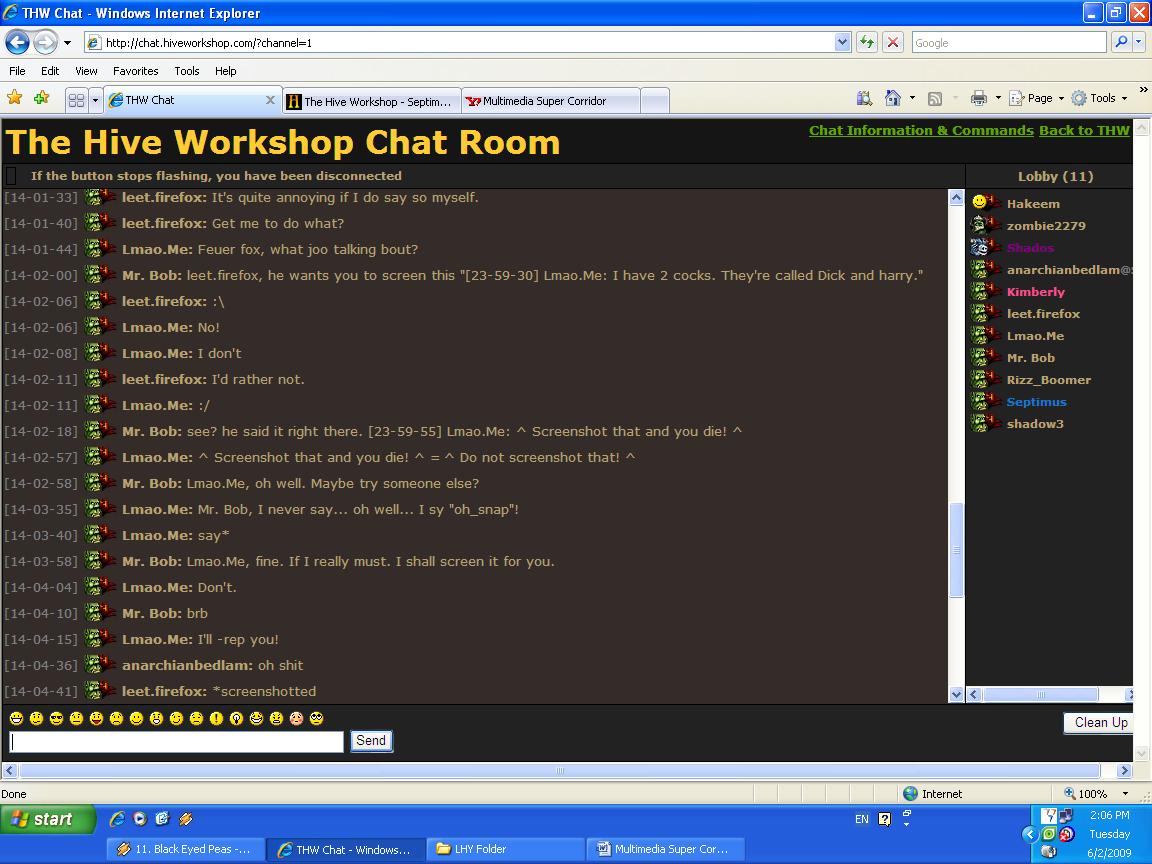Insert the pink blushing emoticon

coord(296,719)
